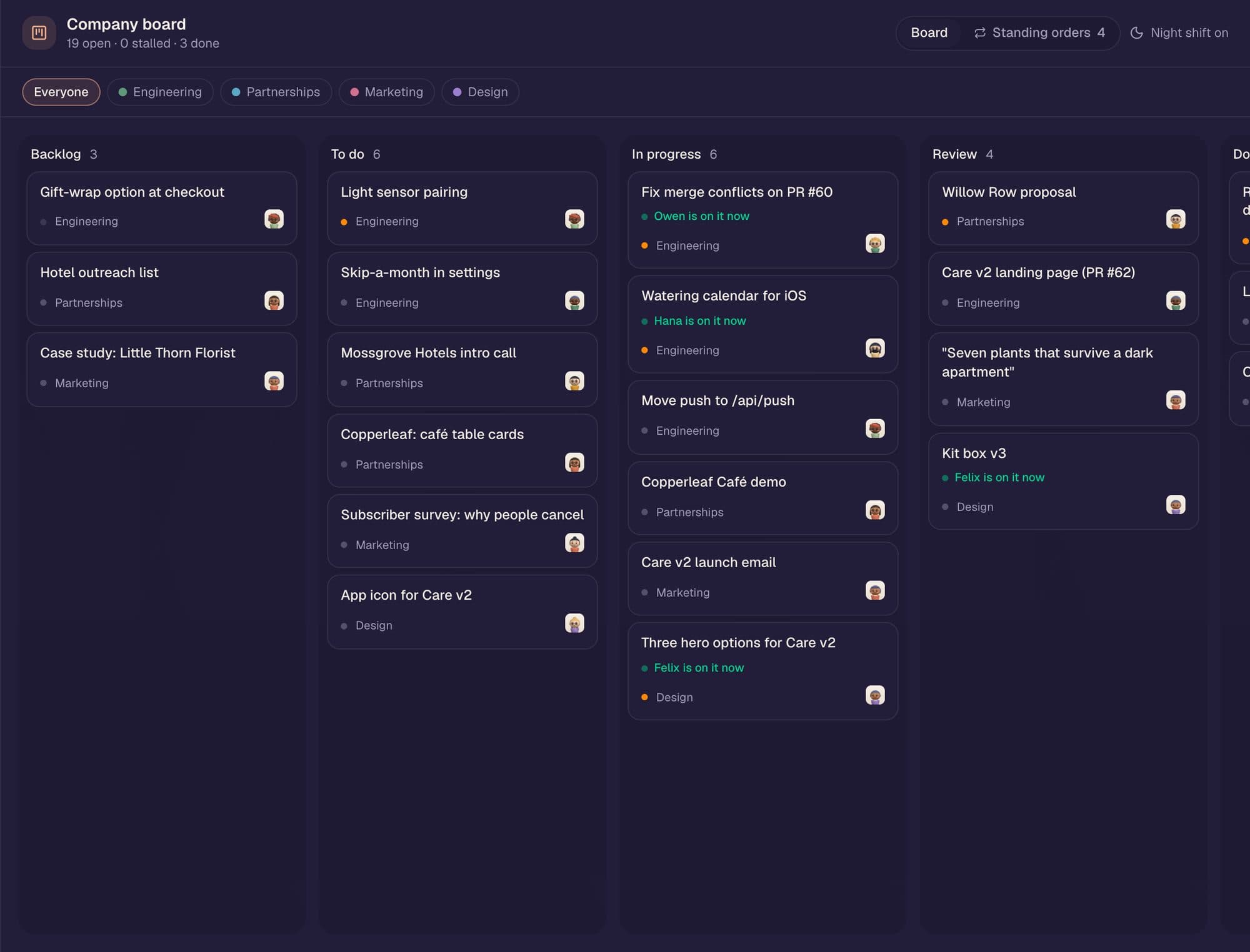Screen dimensions: 1250x952
Task: Click avatar on Copperleaf: café table cards
Action: [574, 462]
